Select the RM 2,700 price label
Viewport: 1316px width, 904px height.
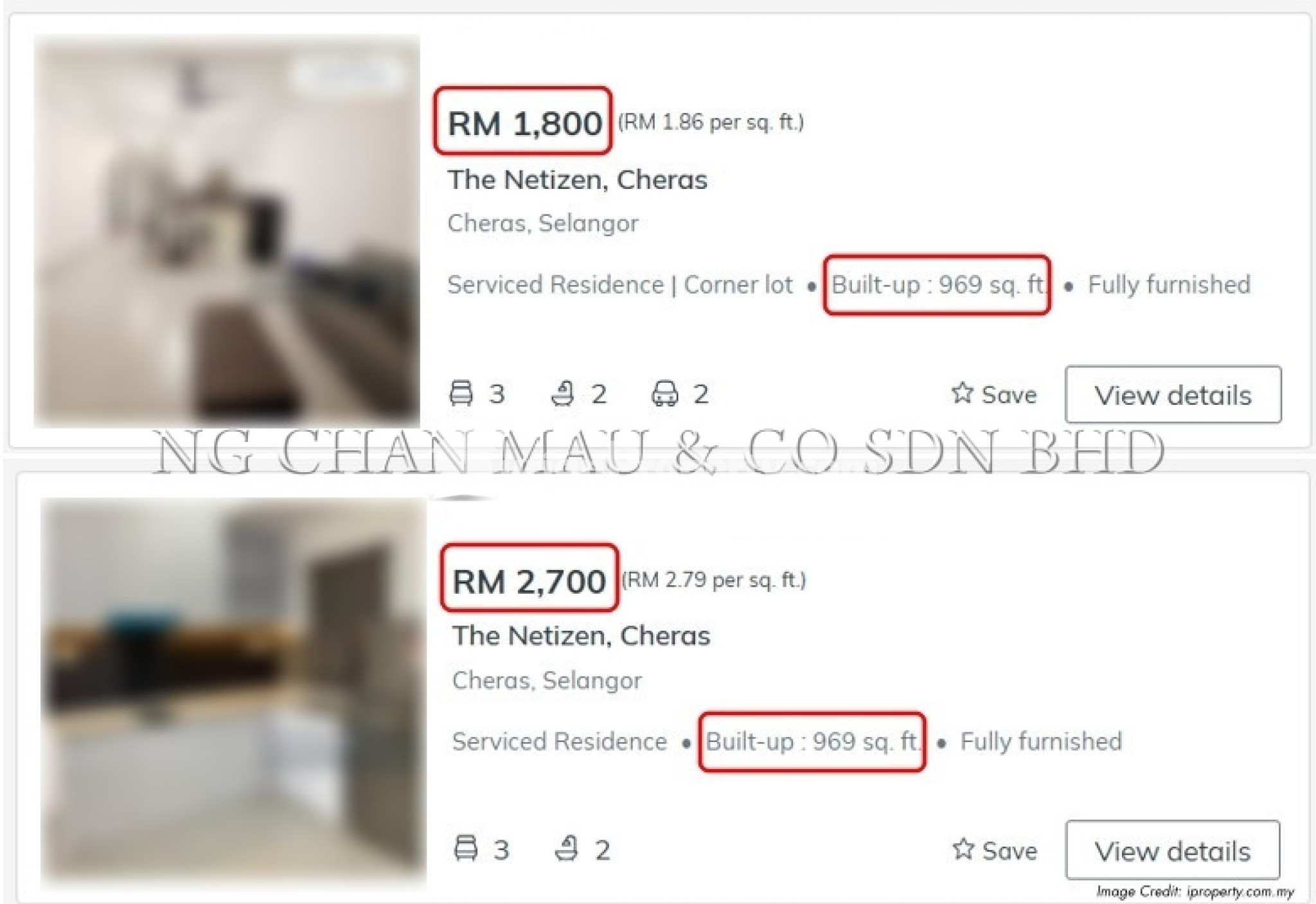point(529,581)
